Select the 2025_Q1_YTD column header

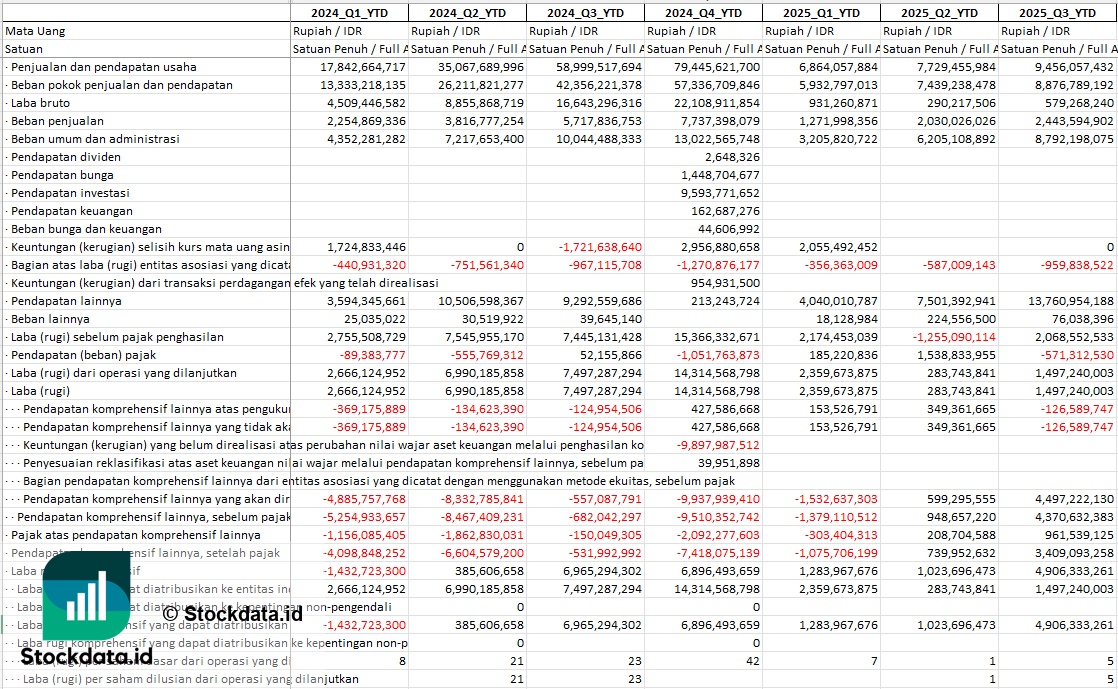click(821, 13)
